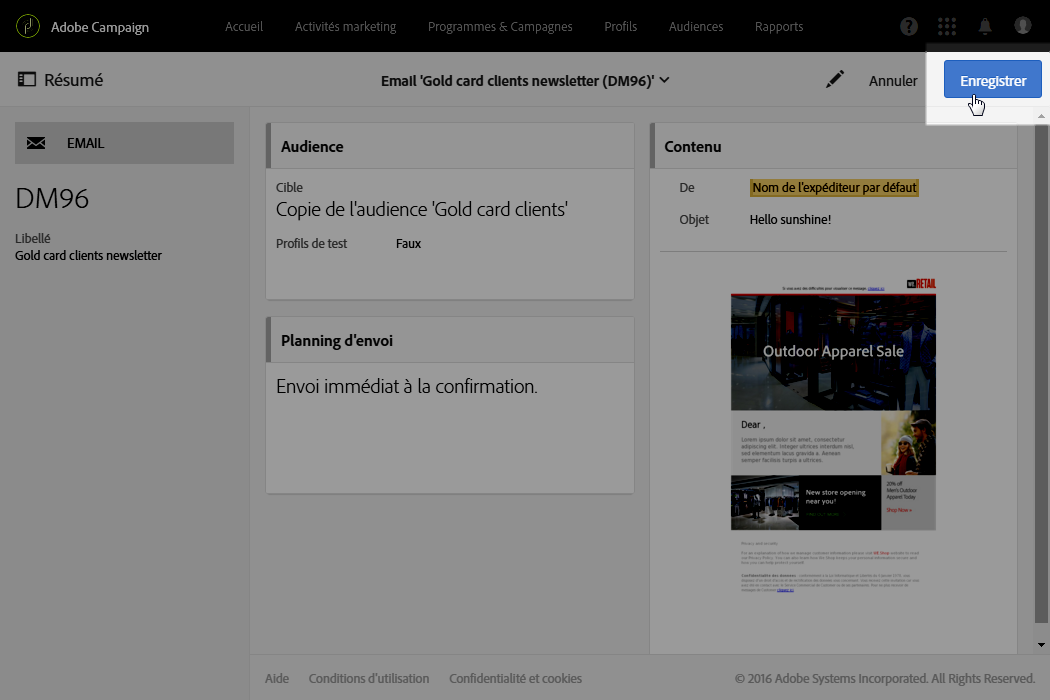Open Conditions d'utilisation link
Viewport: 1050px width, 700px height.
point(369,679)
